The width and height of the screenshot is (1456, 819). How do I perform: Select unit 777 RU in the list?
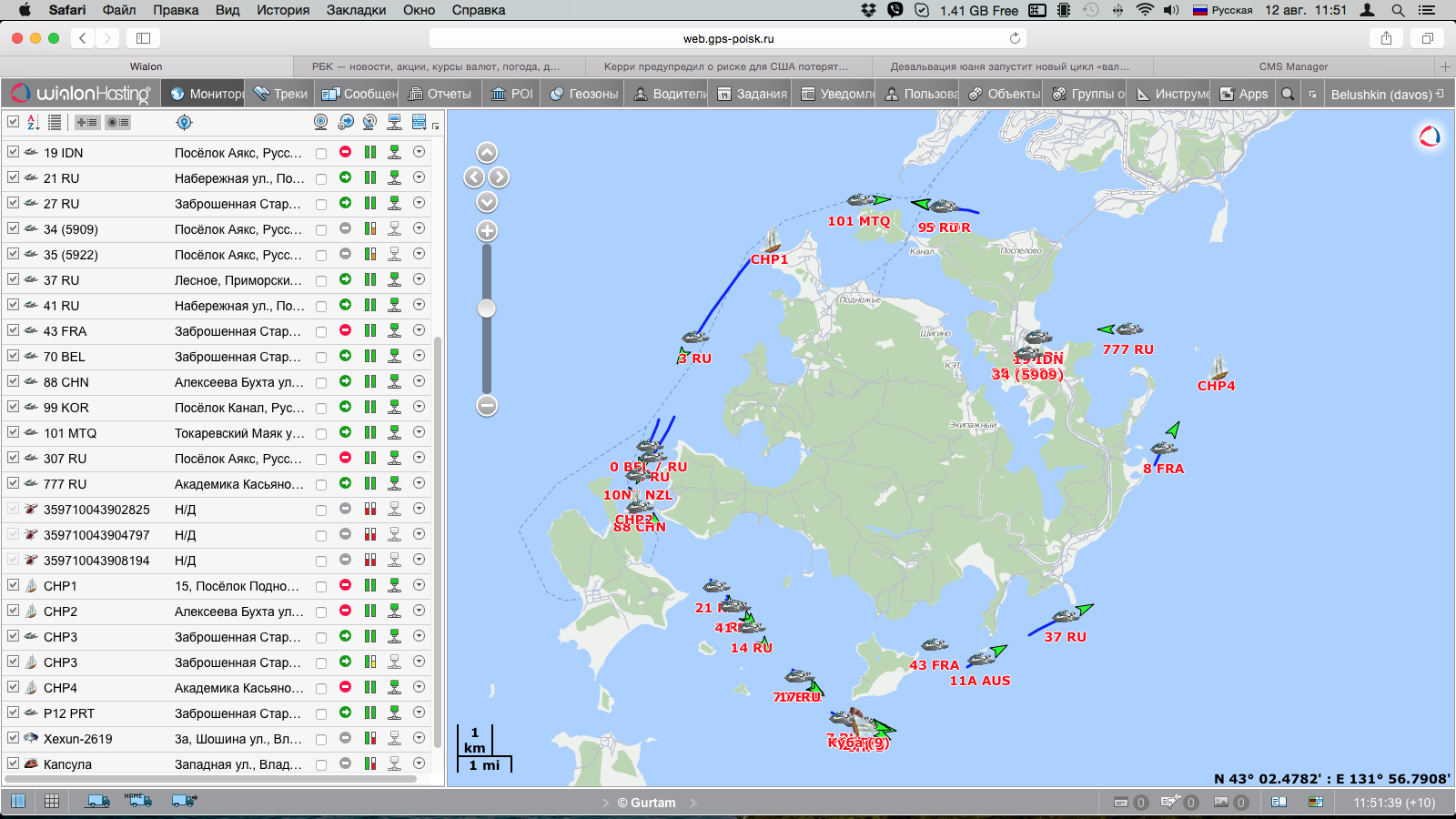click(x=65, y=484)
